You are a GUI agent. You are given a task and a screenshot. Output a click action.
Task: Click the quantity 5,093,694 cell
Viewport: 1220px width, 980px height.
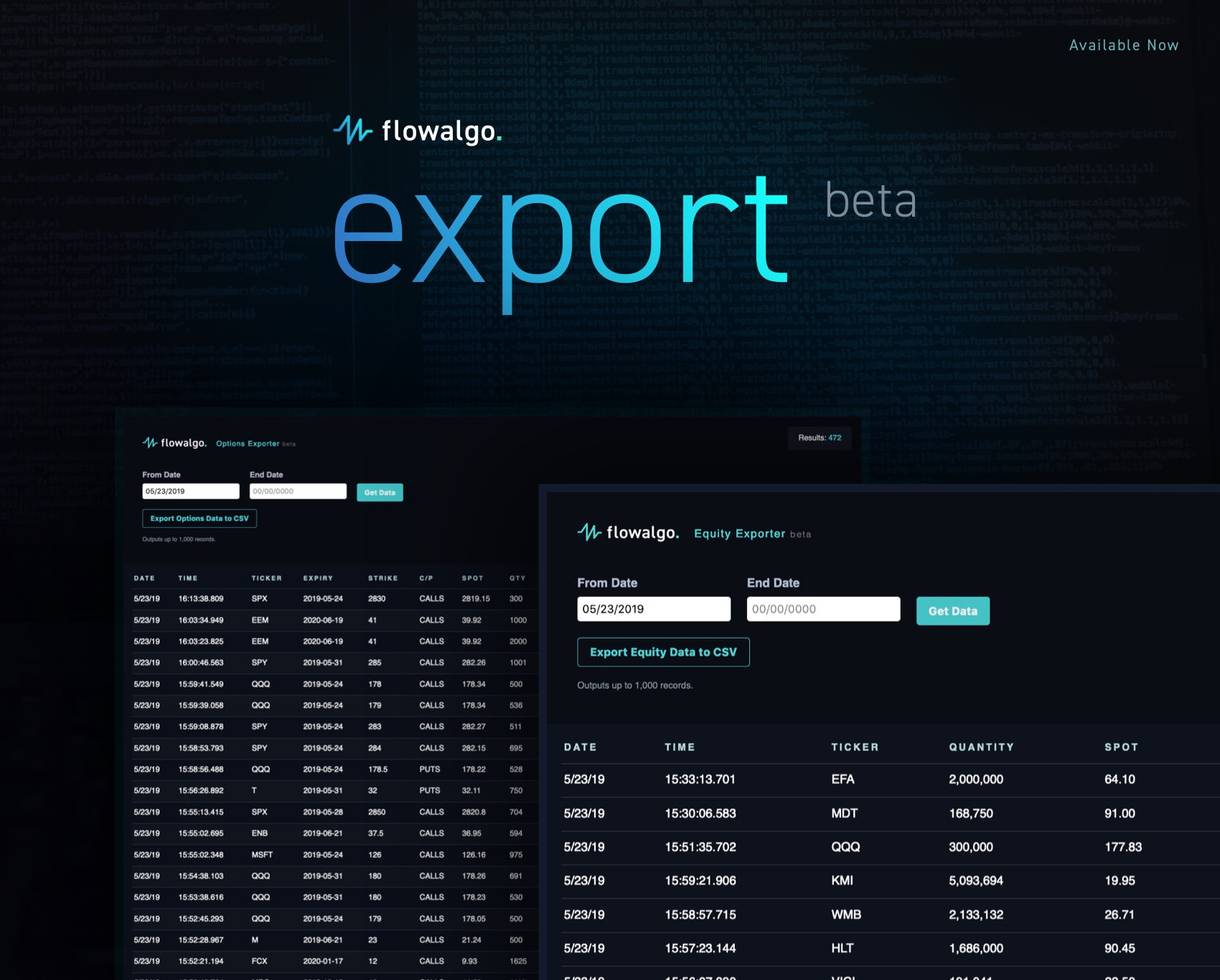(x=976, y=880)
